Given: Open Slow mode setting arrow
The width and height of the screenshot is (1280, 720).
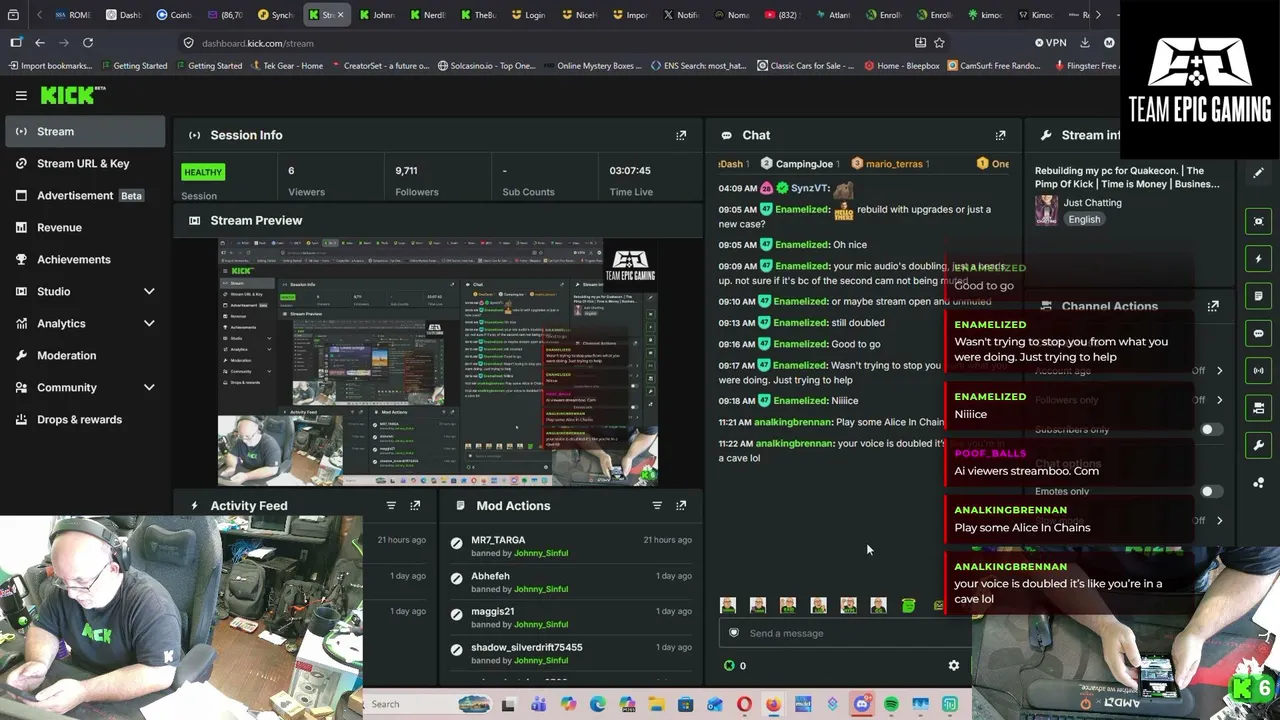Looking at the screenshot, I should click(1219, 521).
